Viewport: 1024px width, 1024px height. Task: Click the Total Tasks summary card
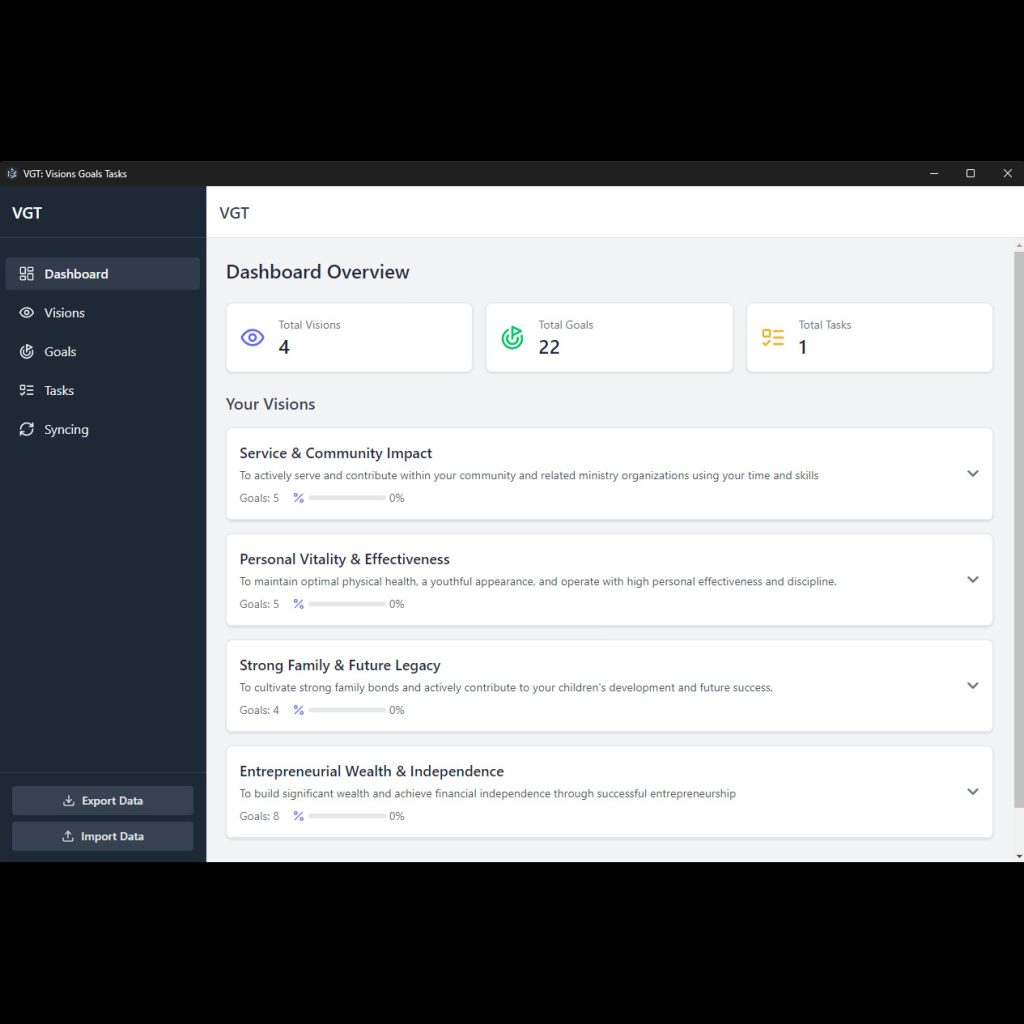pyautogui.click(x=869, y=338)
